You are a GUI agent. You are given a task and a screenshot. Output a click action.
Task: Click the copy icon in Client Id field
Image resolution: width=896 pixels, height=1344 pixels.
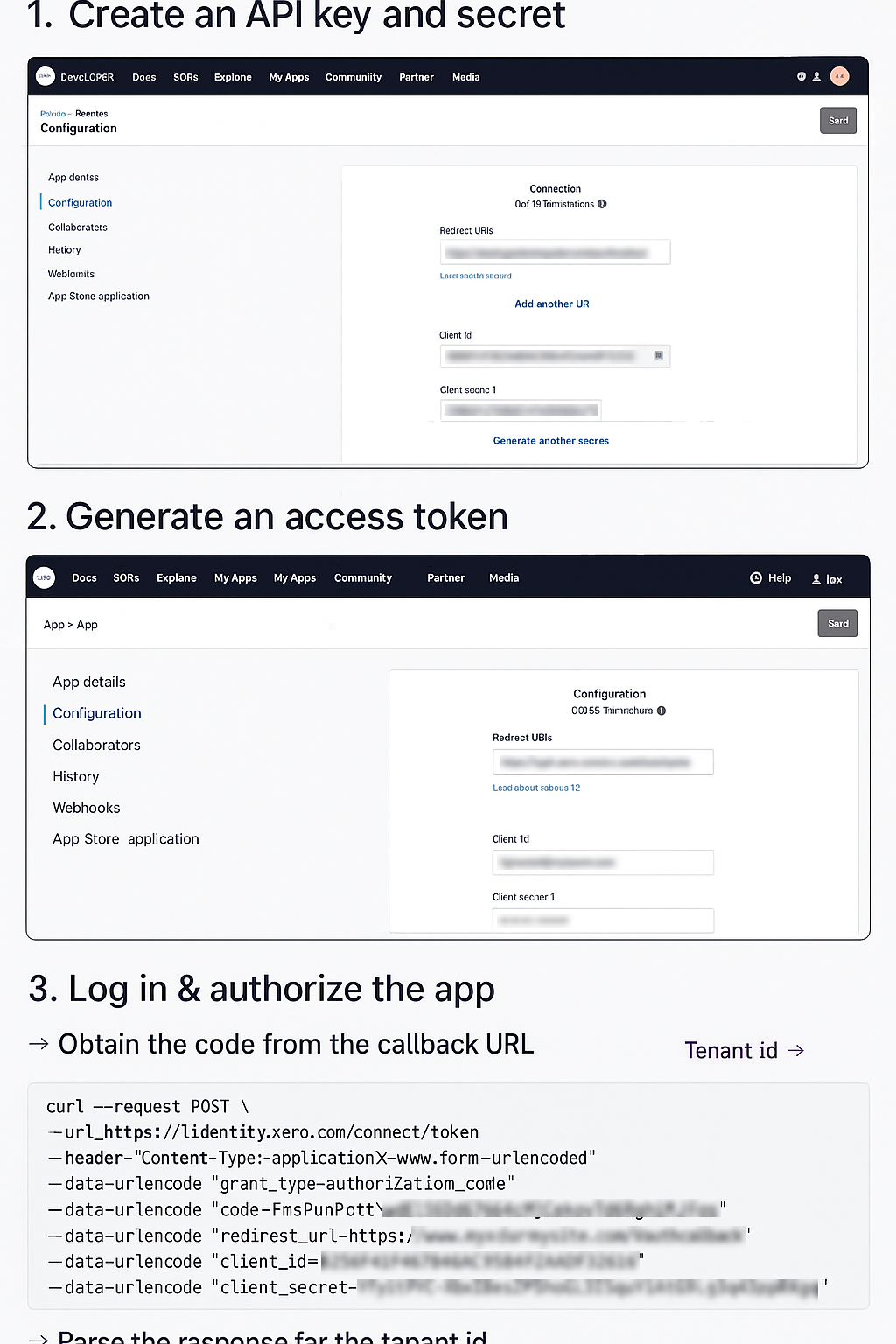tap(658, 355)
